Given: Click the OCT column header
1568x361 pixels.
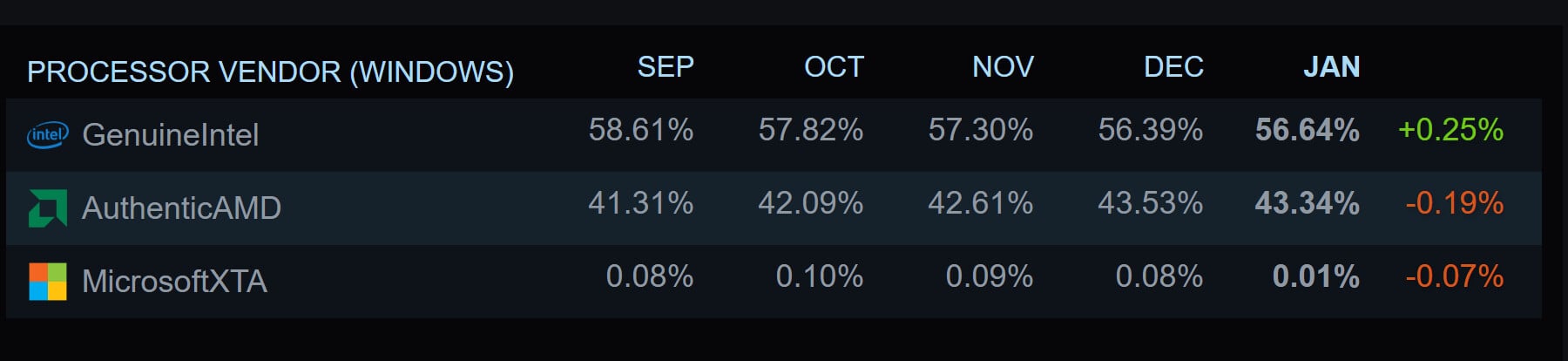Looking at the screenshot, I should [x=834, y=67].
